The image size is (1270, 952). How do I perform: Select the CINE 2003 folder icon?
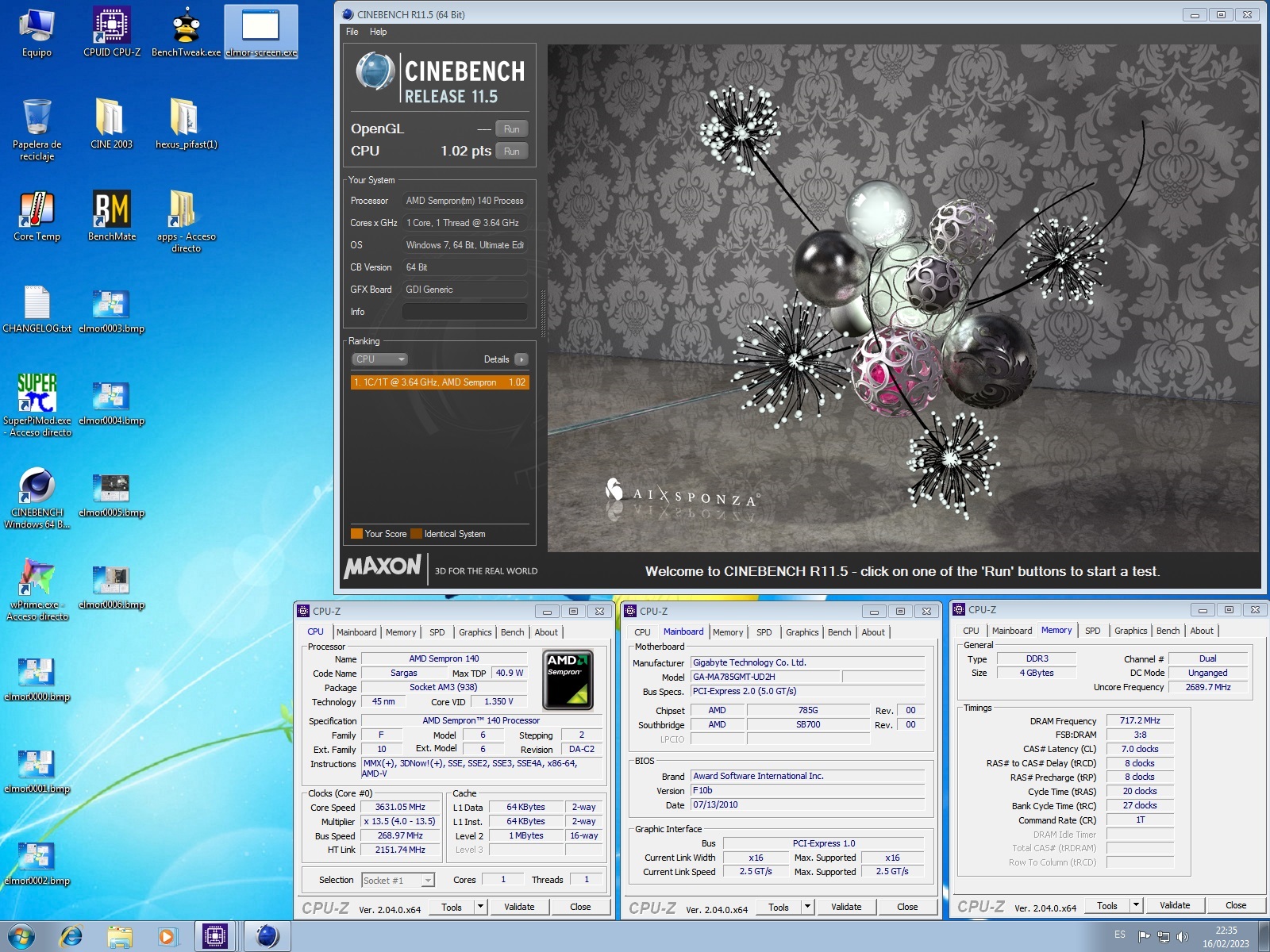[x=112, y=125]
